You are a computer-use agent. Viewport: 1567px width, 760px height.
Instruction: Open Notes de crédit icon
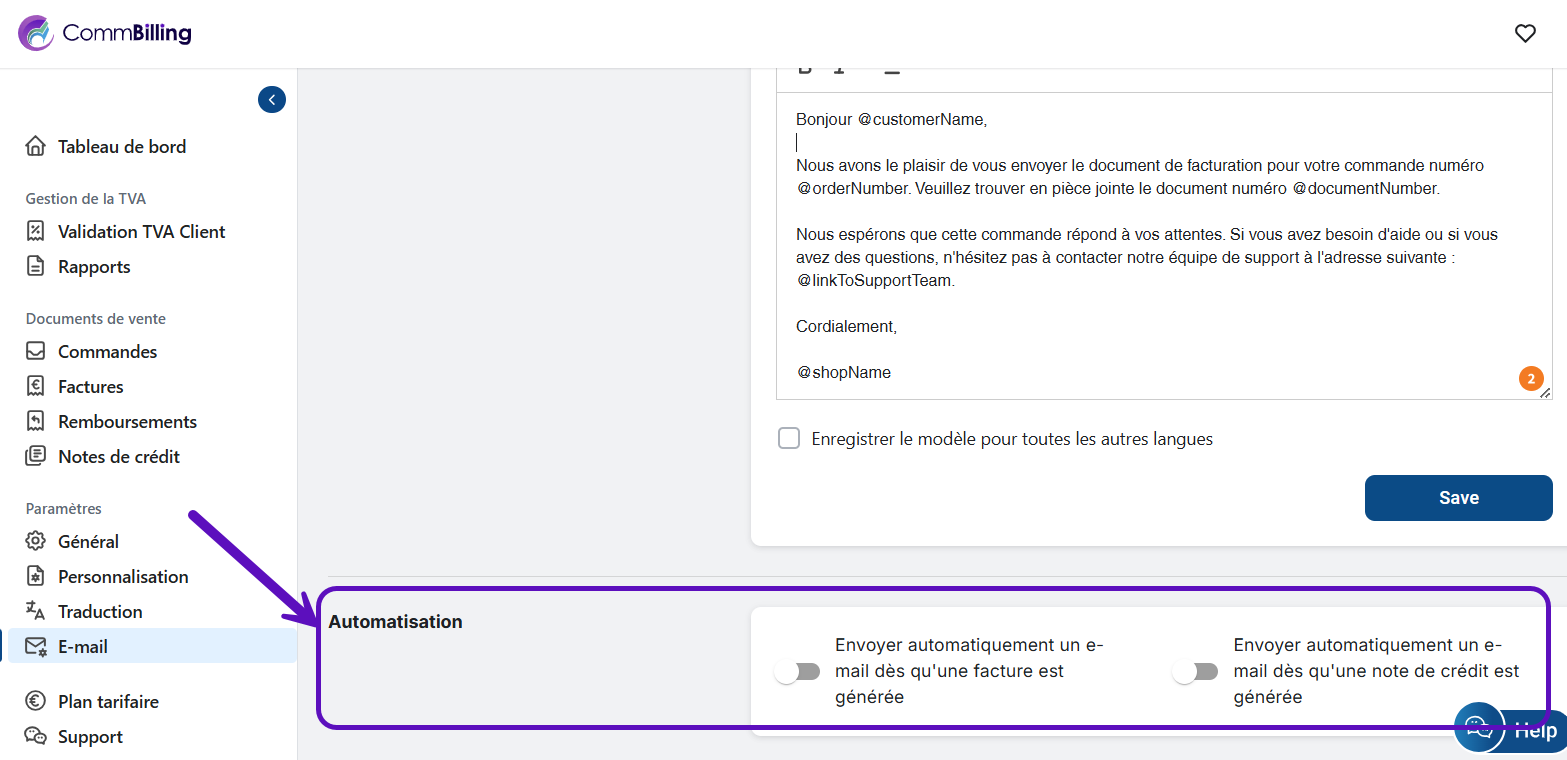pyautogui.click(x=35, y=457)
